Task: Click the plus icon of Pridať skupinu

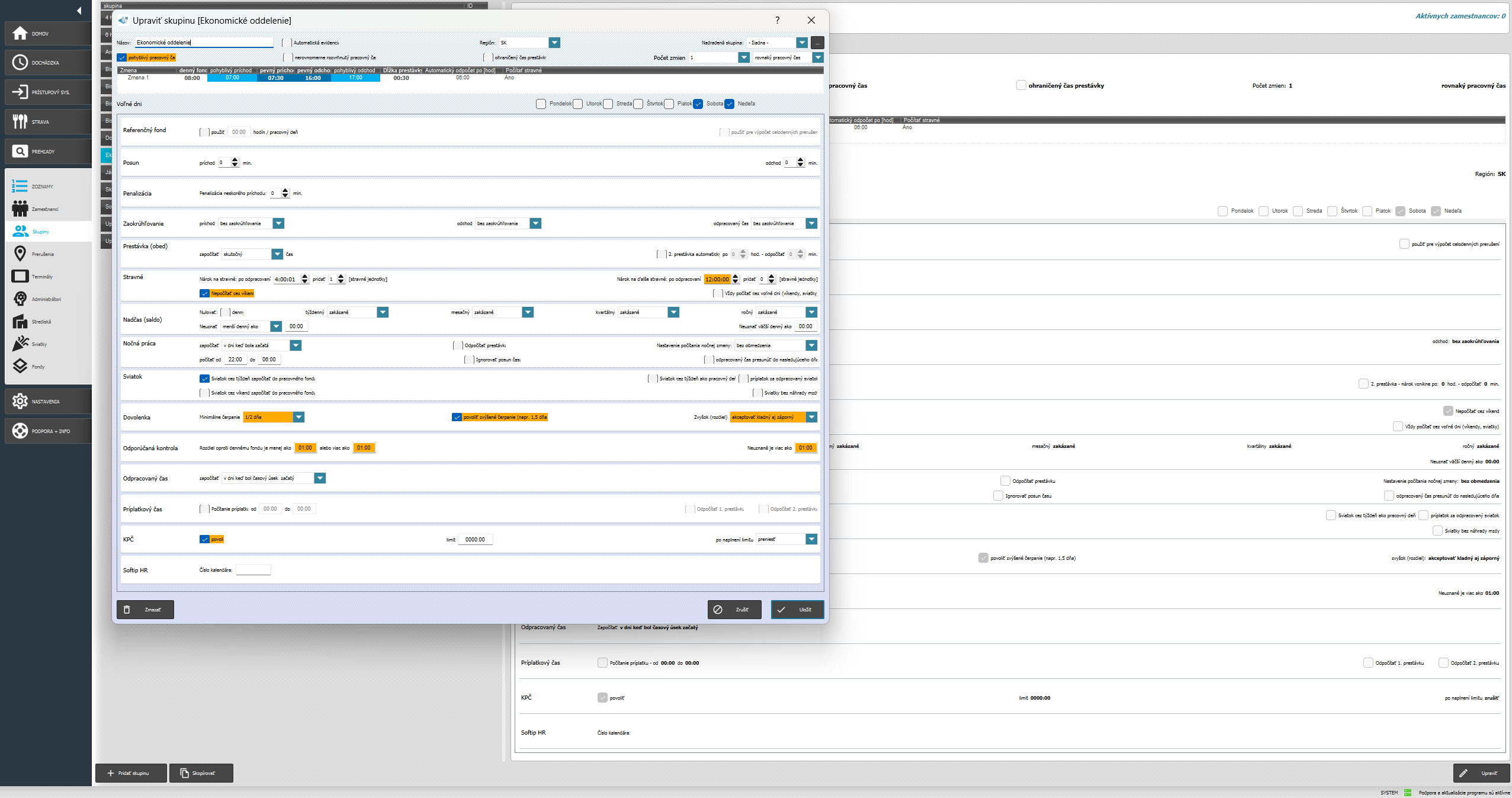Action: point(110,773)
